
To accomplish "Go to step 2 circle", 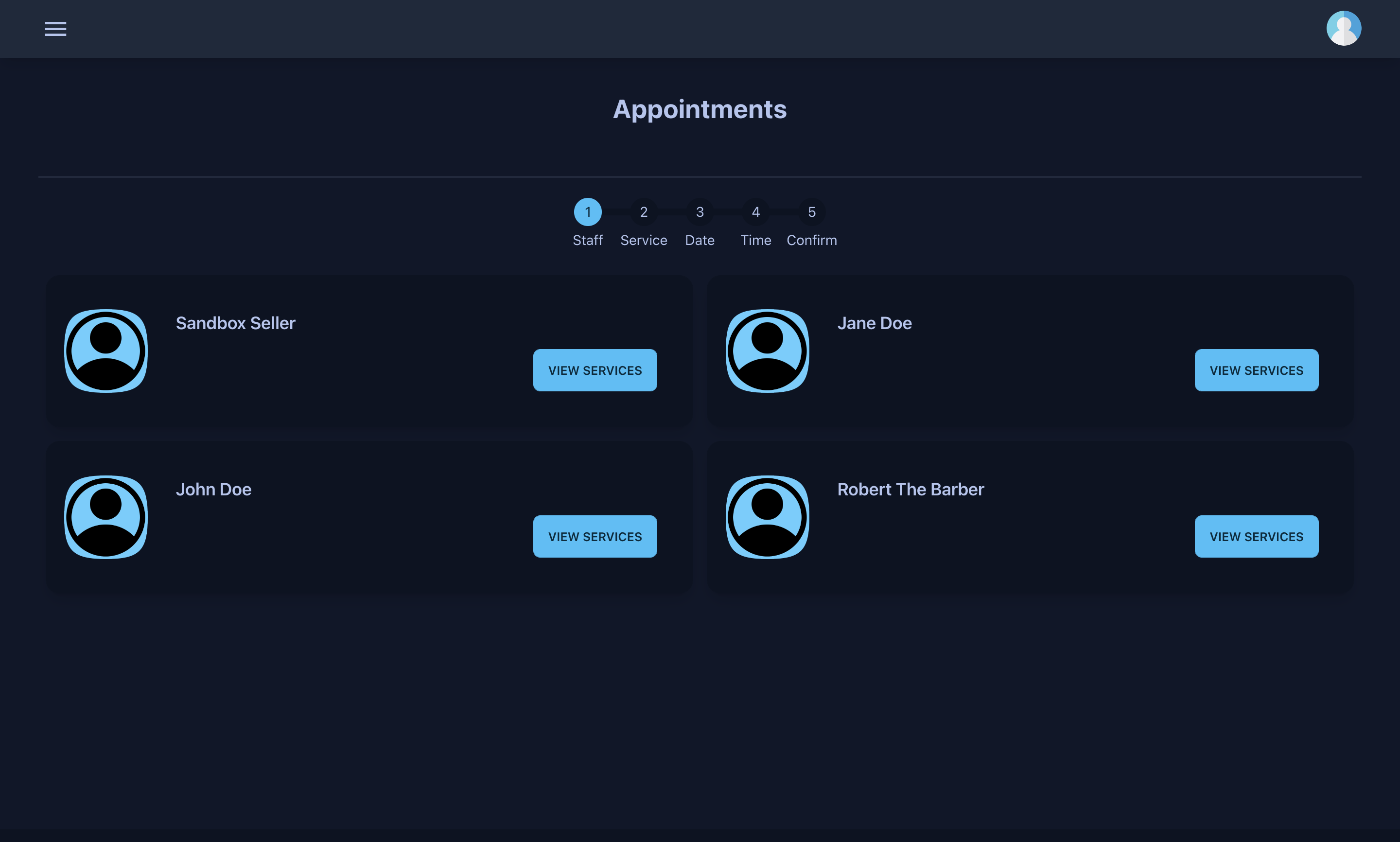I will (x=643, y=211).
